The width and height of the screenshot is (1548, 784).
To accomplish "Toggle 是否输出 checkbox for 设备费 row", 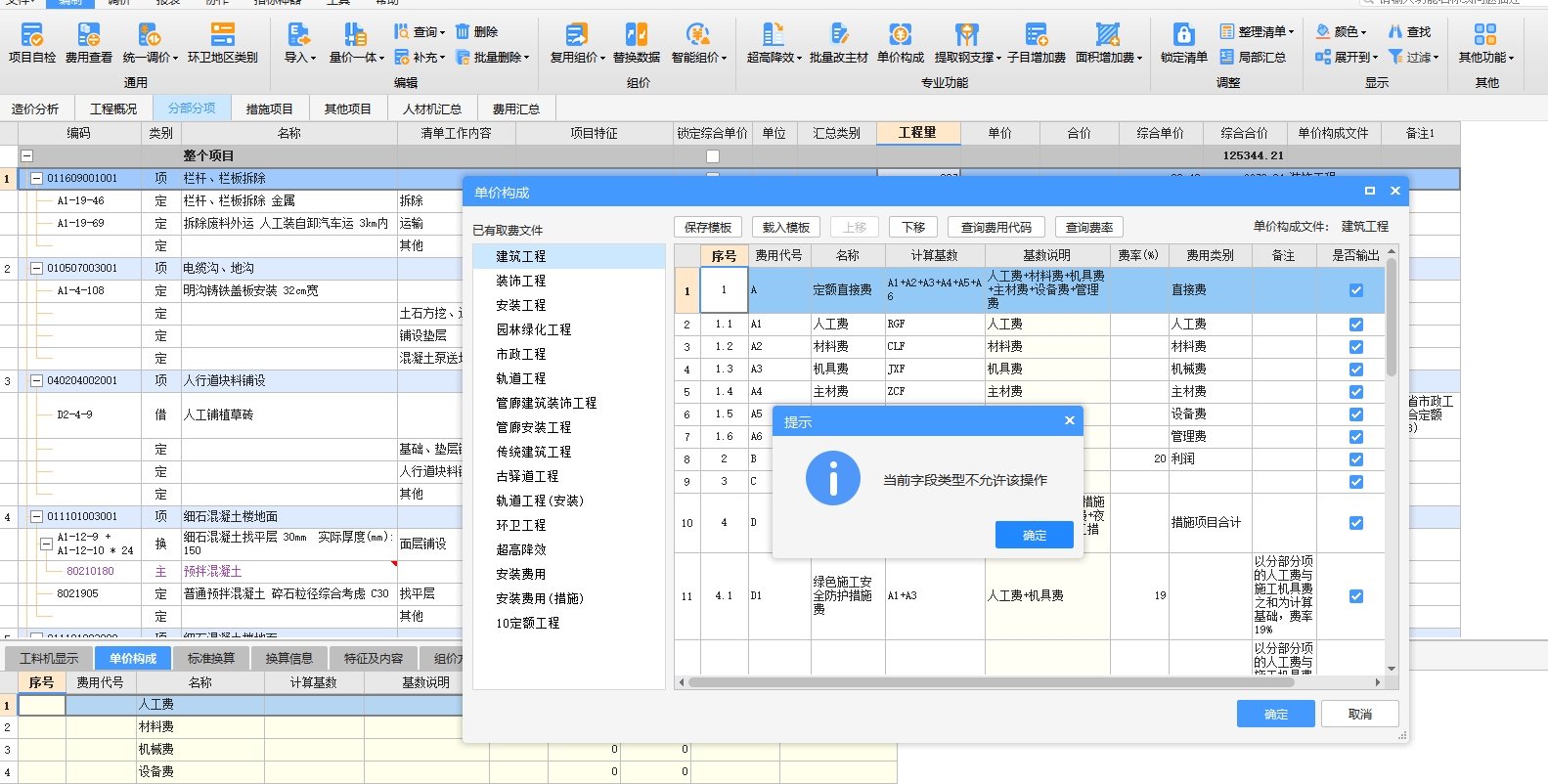I will tap(1355, 414).
